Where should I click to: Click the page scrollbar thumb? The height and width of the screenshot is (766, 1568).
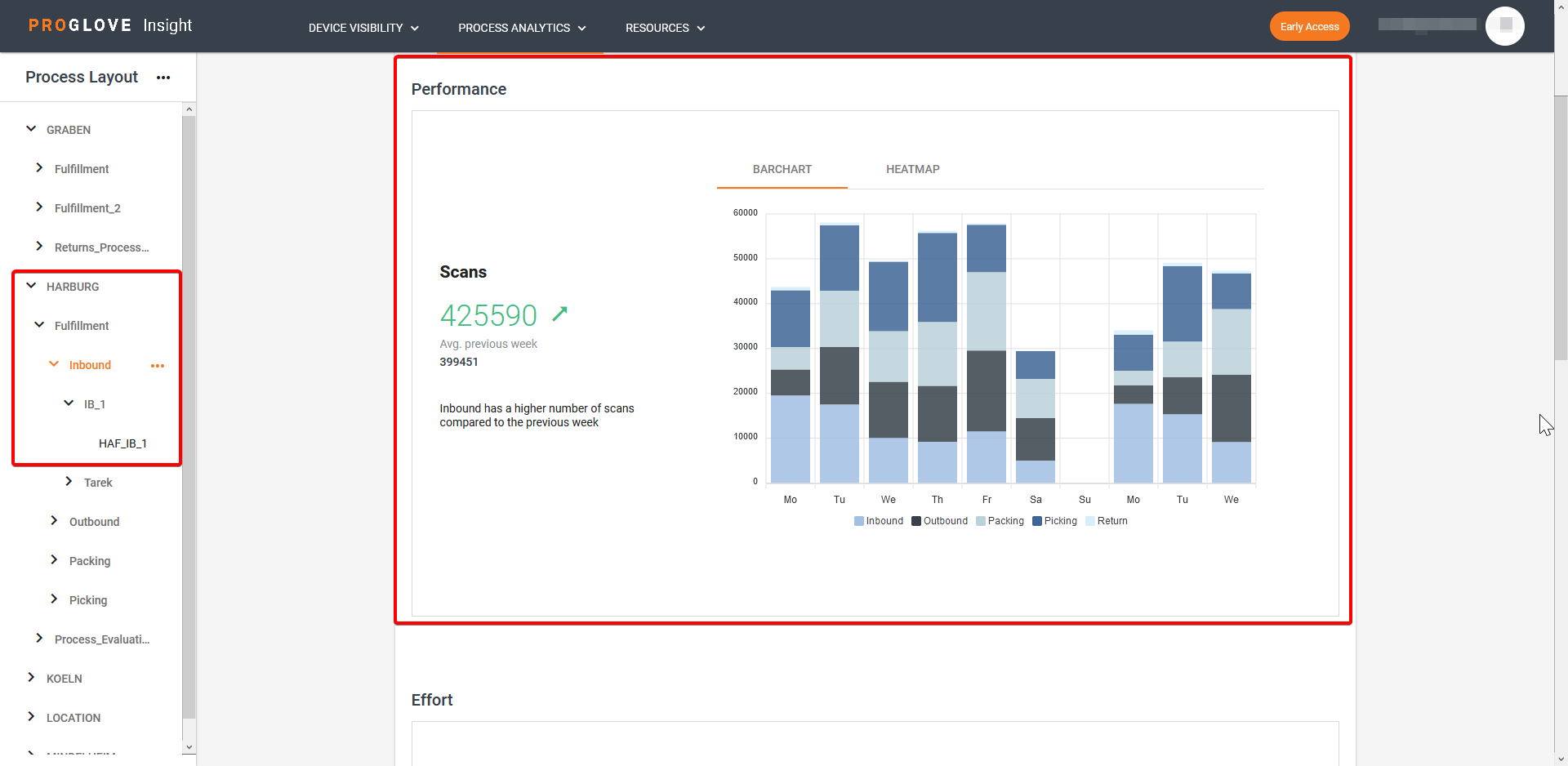click(x=1561, y=228)
